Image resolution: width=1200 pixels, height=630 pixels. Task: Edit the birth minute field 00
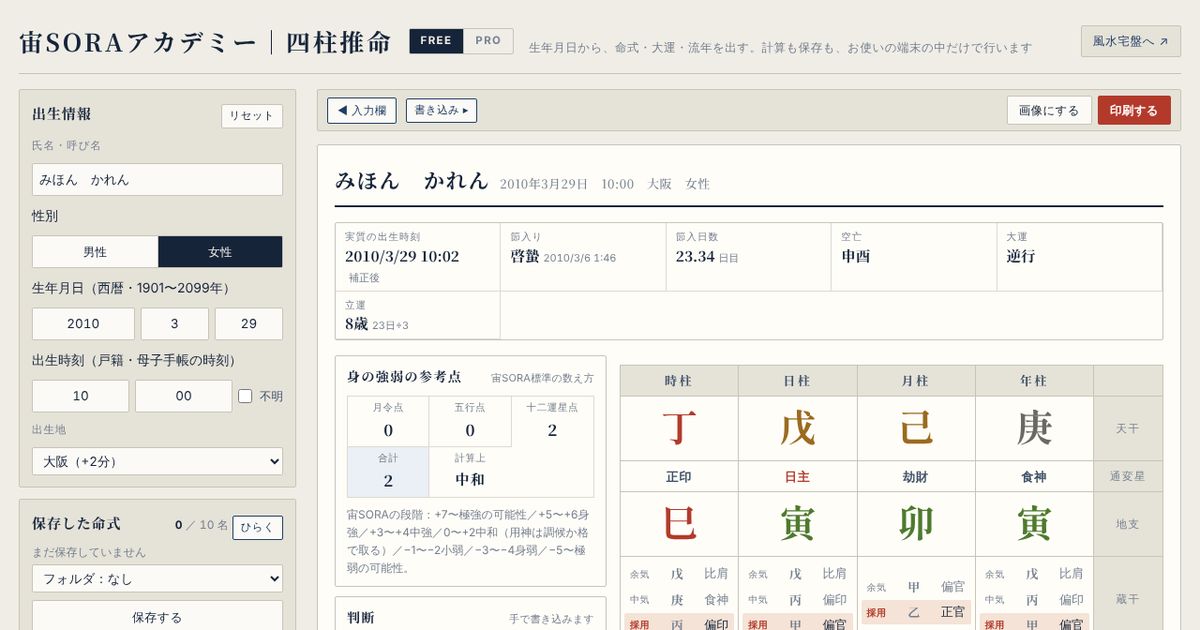tap(183, 396)
